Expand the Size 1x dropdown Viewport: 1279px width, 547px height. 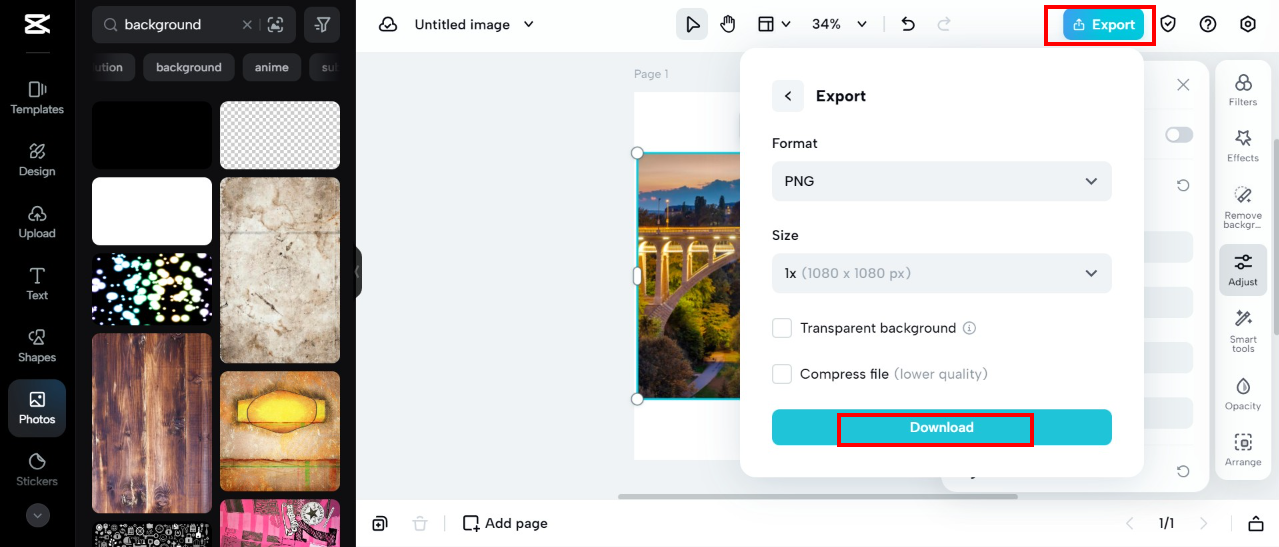[941, 273]
